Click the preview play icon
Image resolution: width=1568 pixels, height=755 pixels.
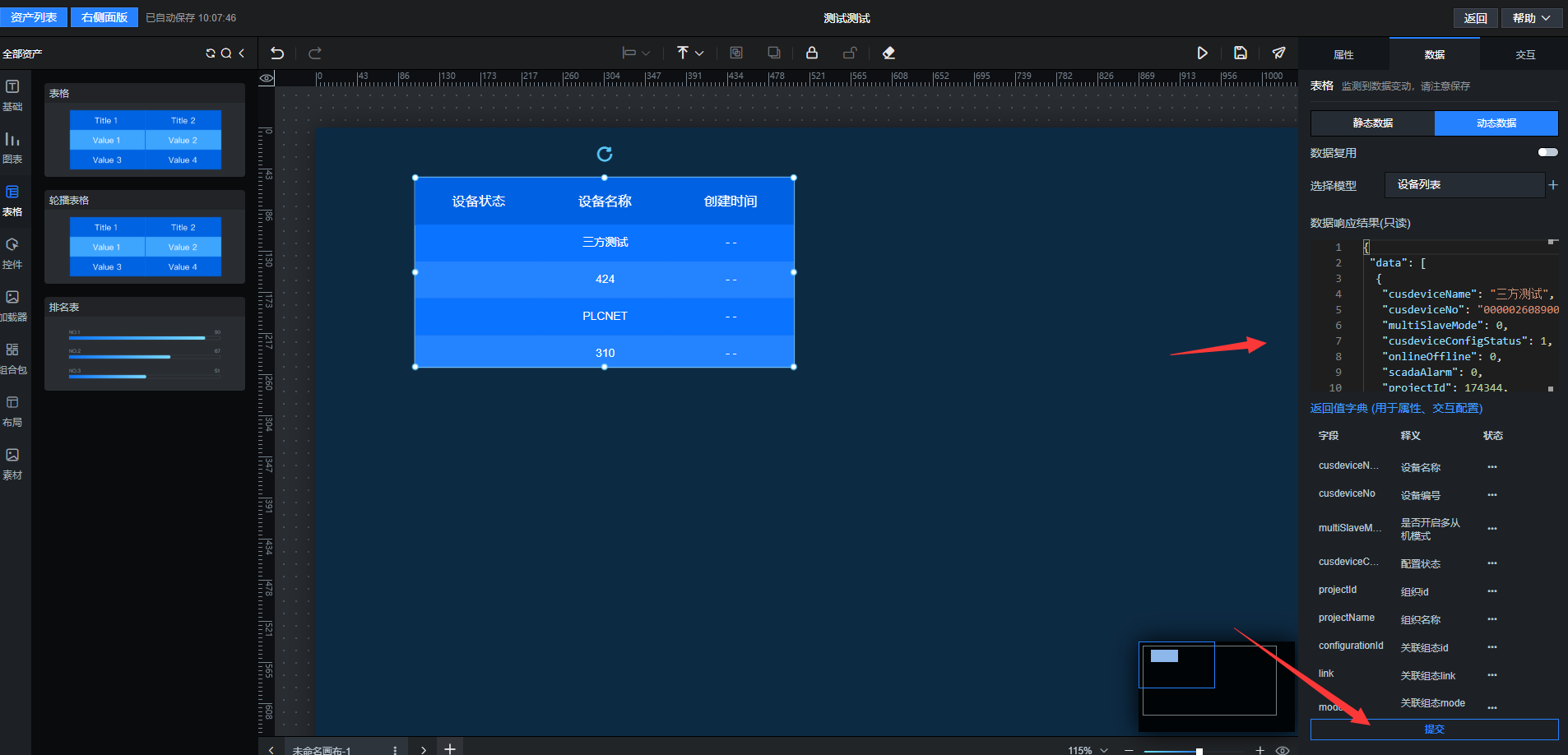(1202, 53)
